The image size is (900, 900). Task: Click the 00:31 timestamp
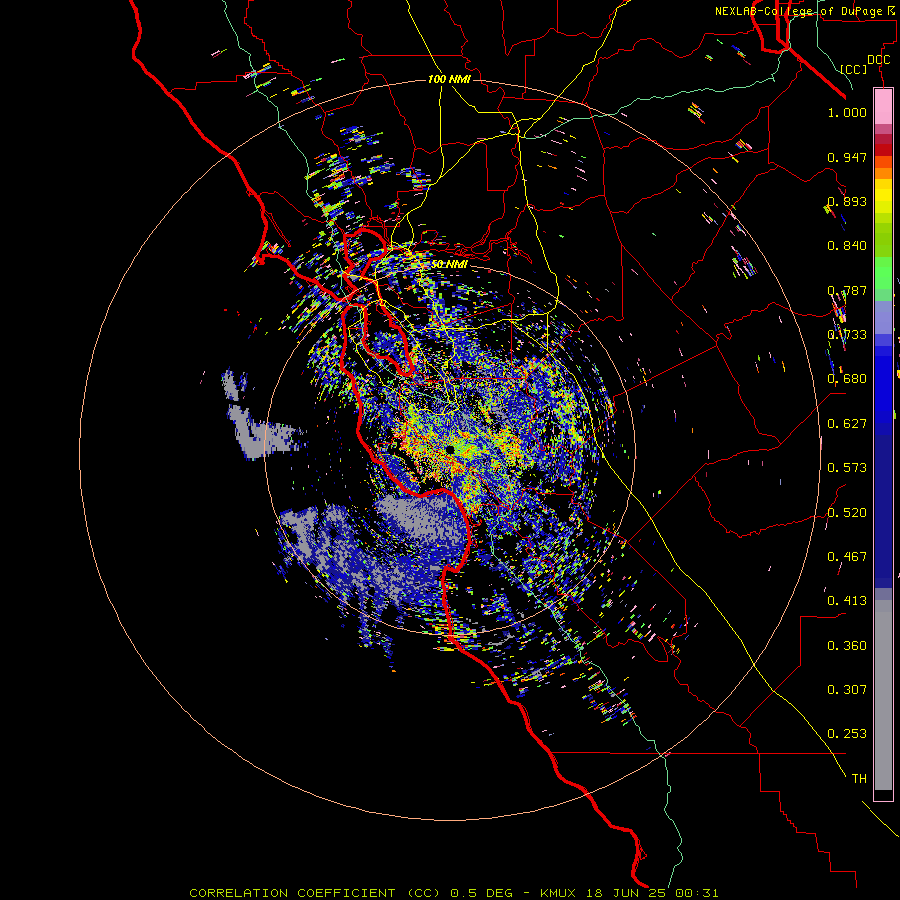click(697, 893)
